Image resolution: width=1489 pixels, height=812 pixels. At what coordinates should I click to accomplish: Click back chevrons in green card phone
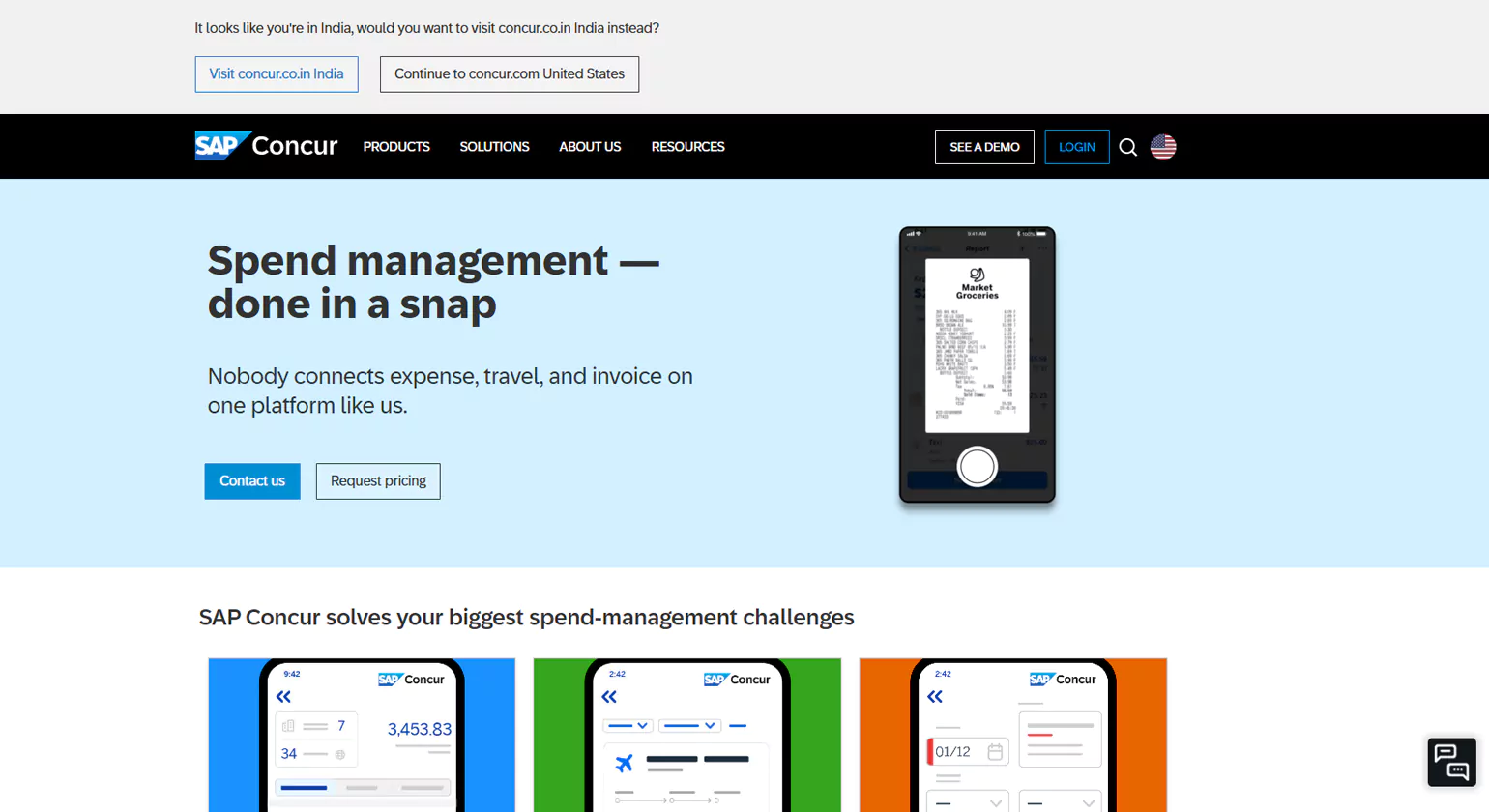[609, 697]
